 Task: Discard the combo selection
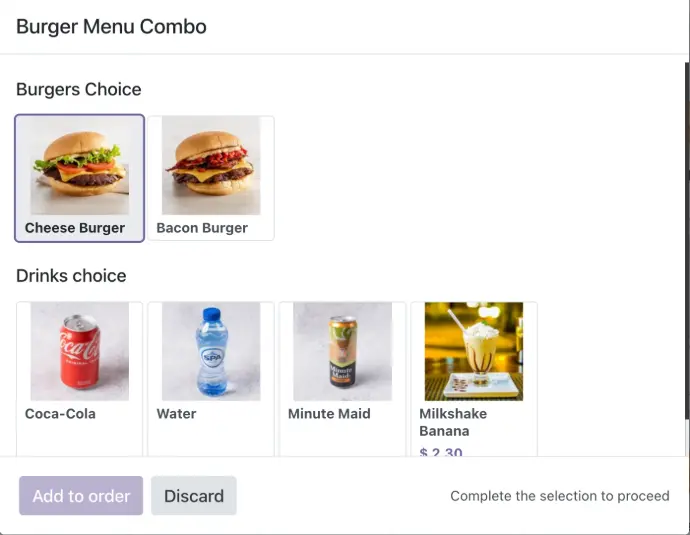[194, 496]
